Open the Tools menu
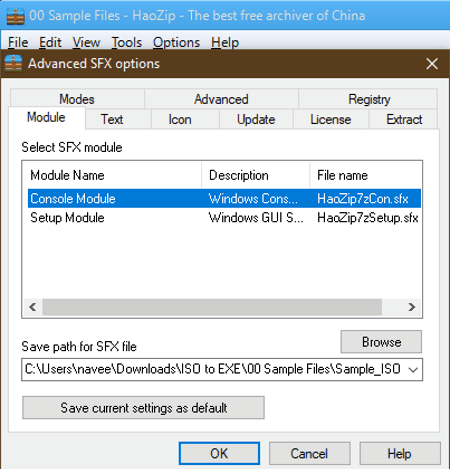This screenshot has height=469, width=450. [x=127, y=42]
